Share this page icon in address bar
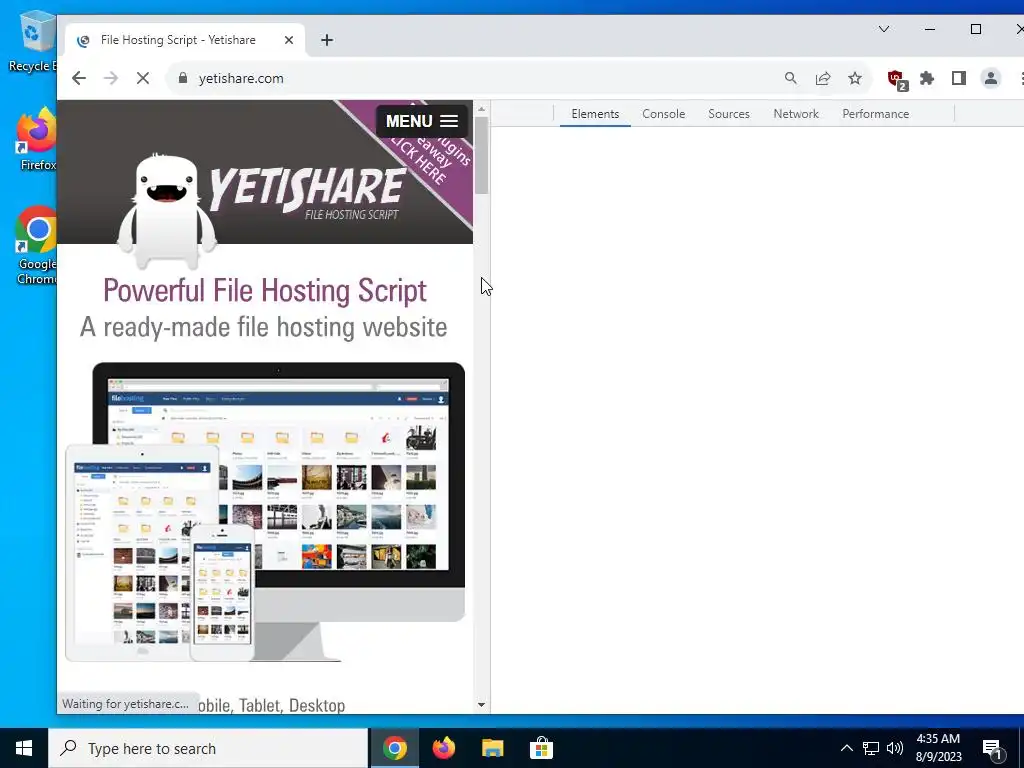The width and height of the screenshot is (1024, 768). click(823, 78)
